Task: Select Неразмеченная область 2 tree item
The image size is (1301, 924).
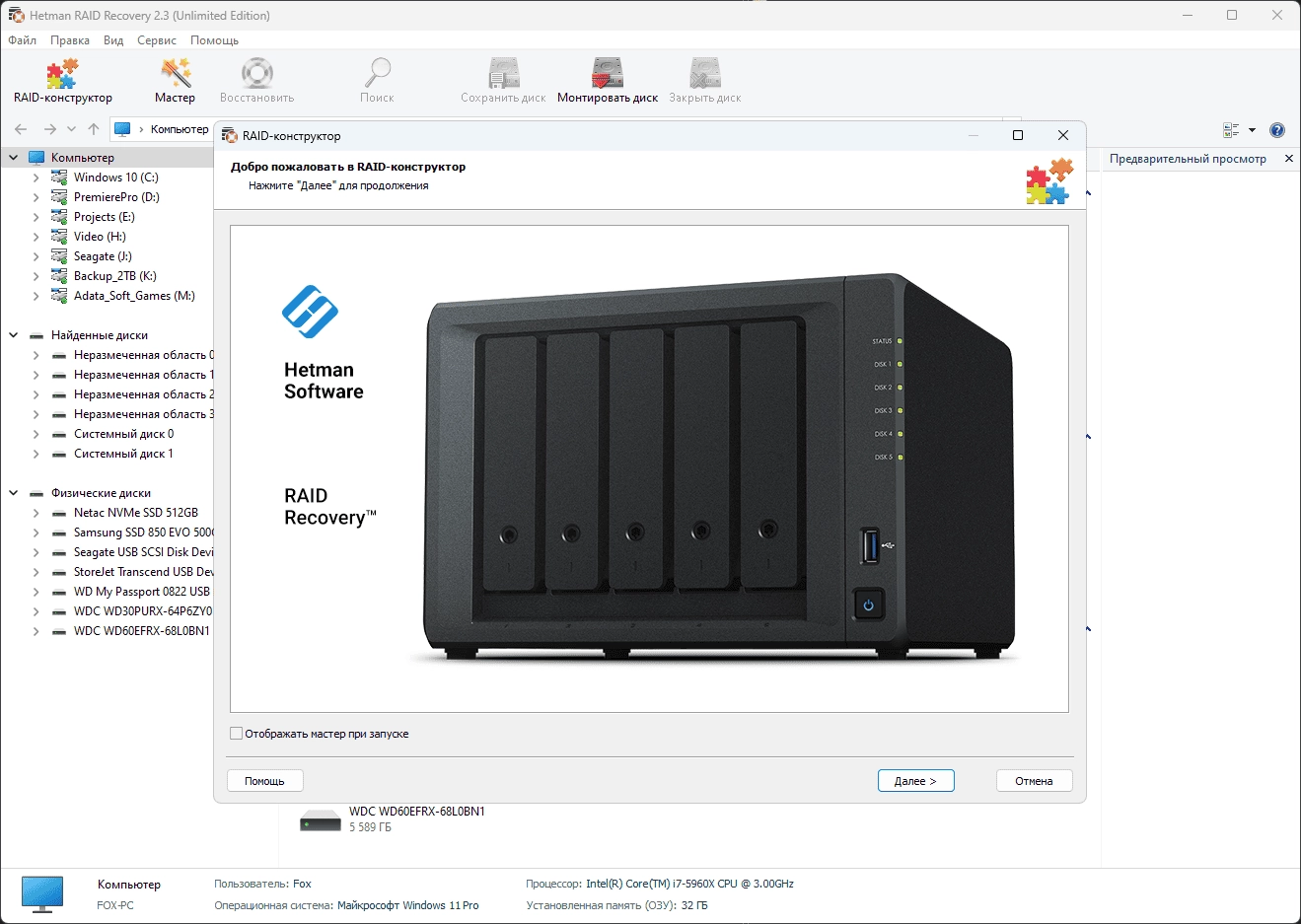Action: (x=143, y=394)
